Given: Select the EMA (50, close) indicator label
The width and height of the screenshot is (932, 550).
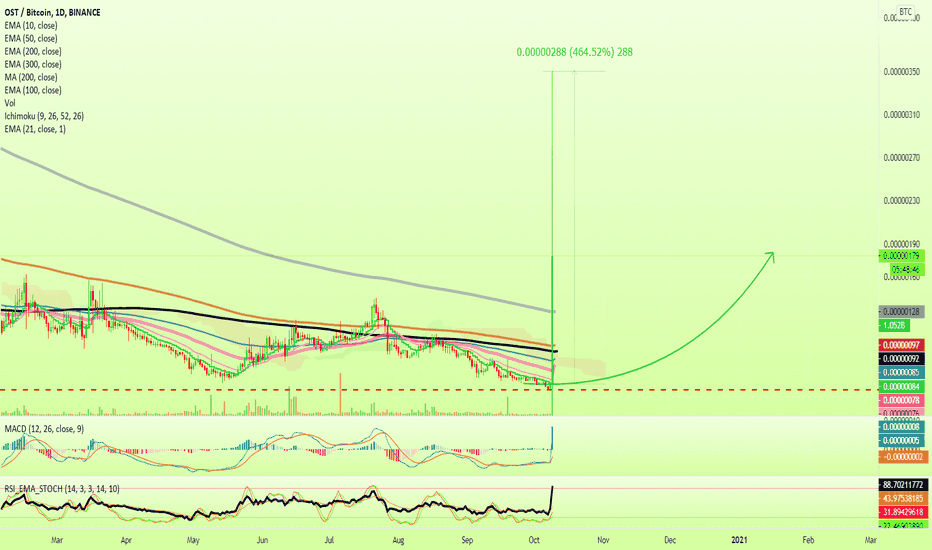Looking at the screenshot, I should [x=31, y=39].
